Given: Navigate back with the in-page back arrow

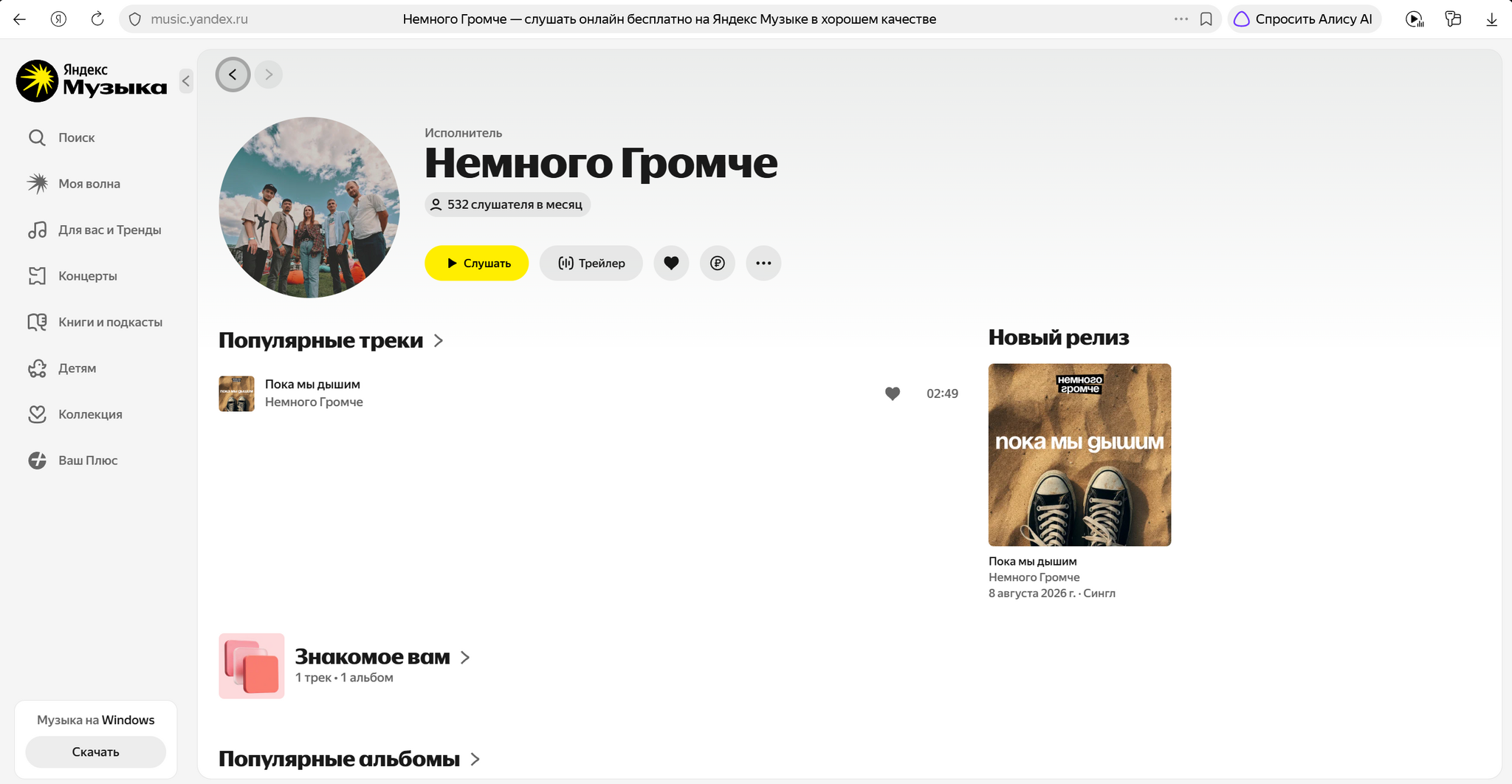Looking at the screenshot, I should tap(233, 75).
